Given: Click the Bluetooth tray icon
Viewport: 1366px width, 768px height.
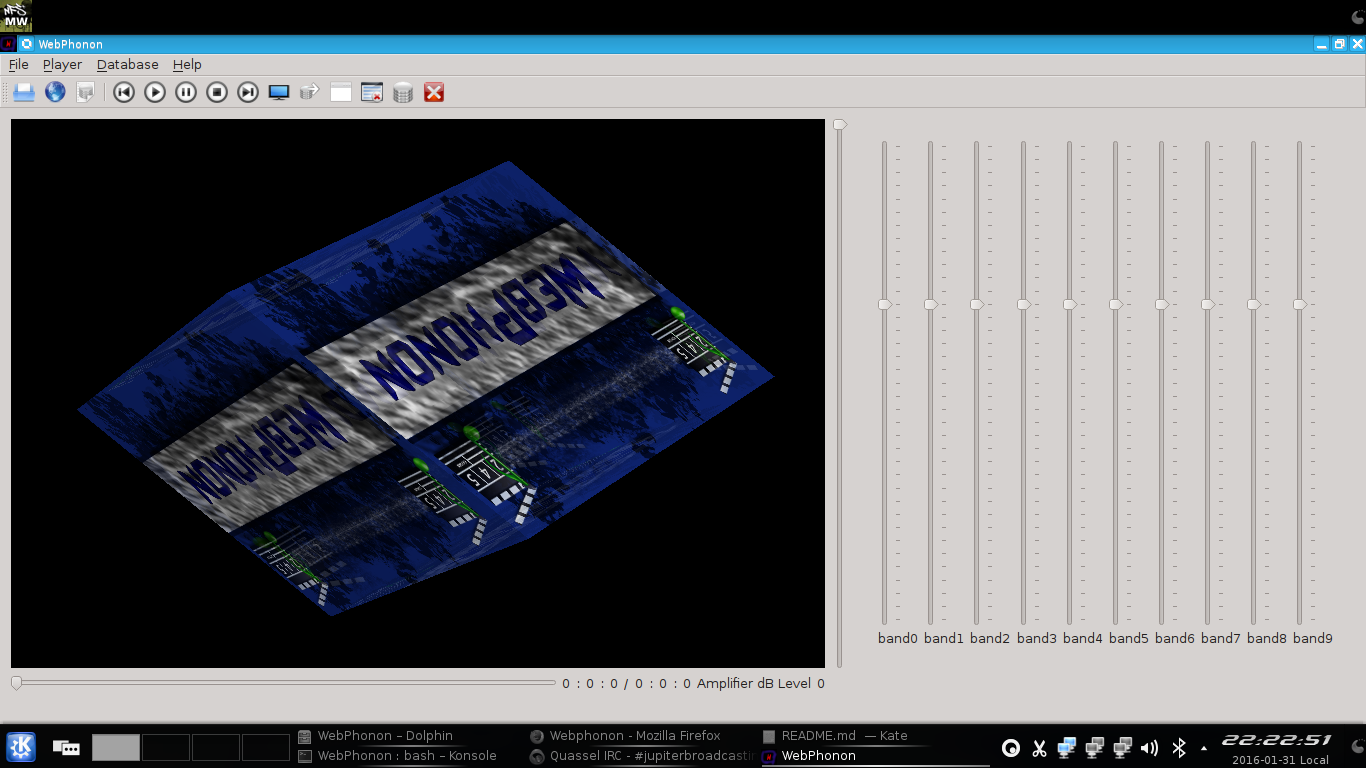Looking at the screenshot, I should coord(1178,747).
